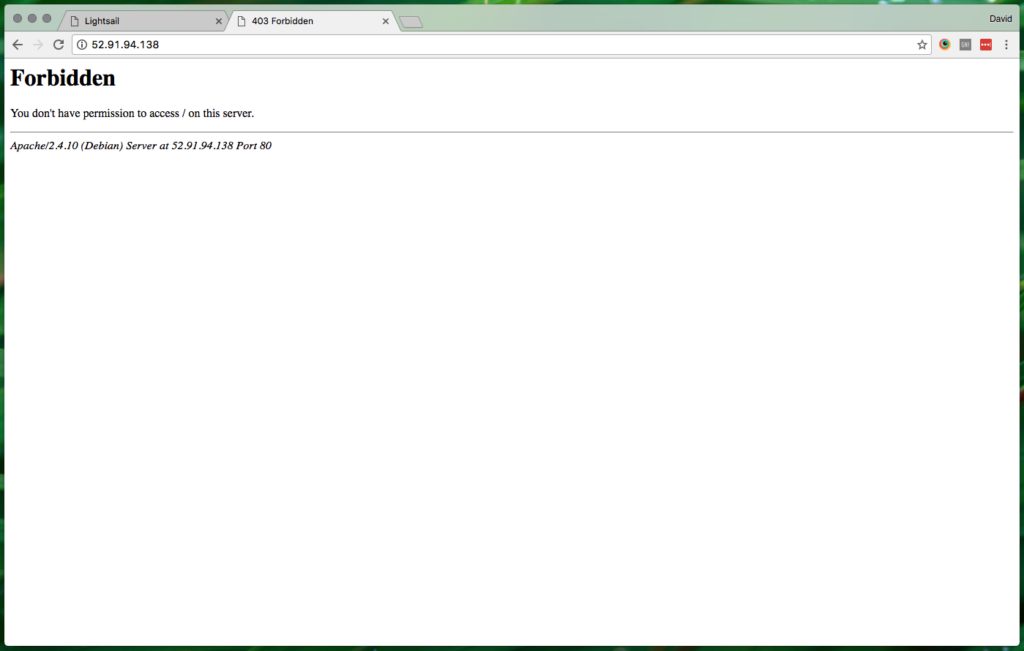Click the address bar showing 52.91.94.138

(502, 44)
